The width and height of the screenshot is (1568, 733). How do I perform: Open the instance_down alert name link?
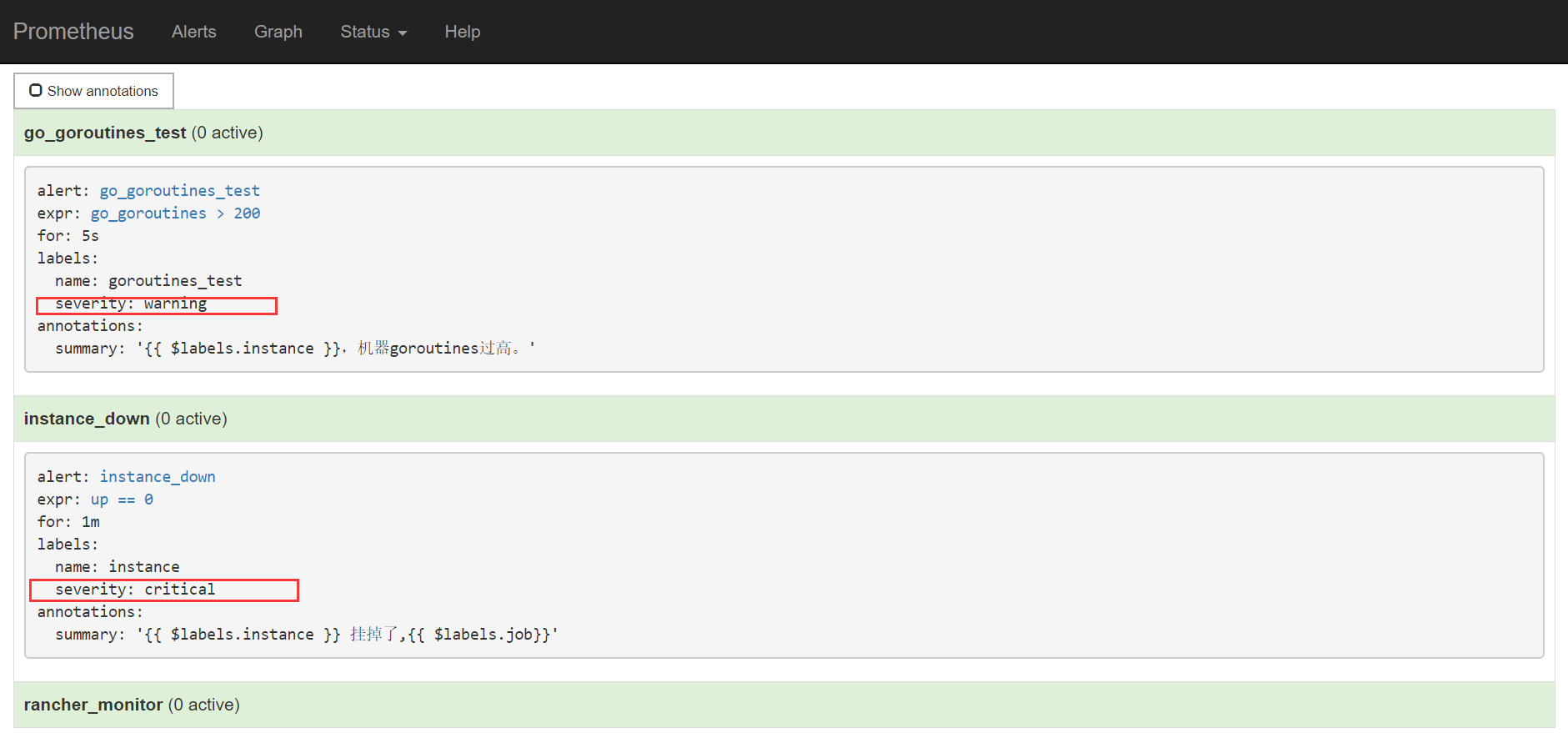point(158,477)
